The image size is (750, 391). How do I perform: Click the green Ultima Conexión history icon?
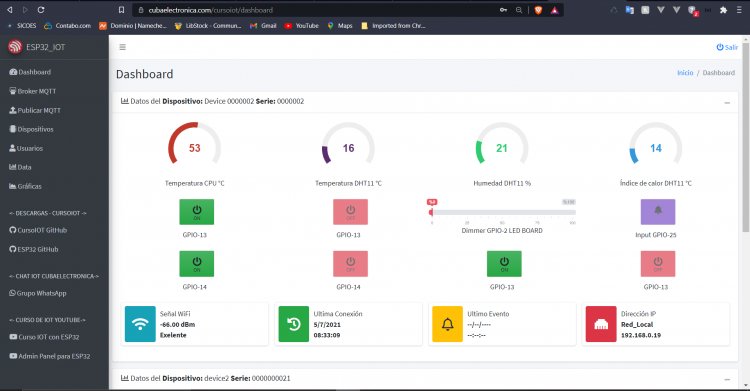[294, 324]
